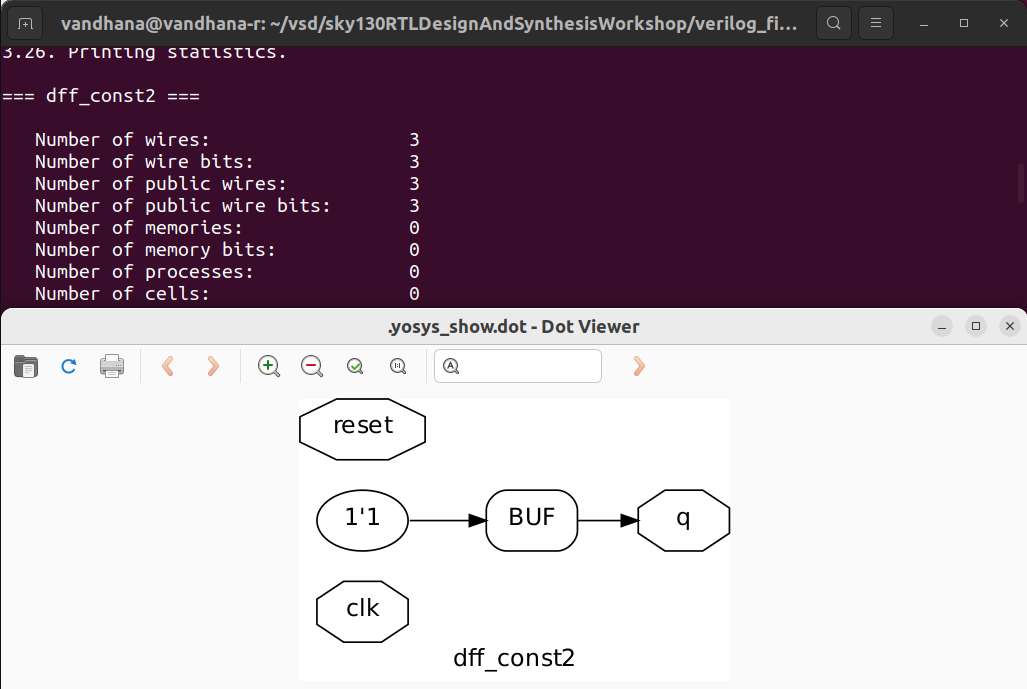This screenshot has height=689, width=1027.
Task: Navigate forward to the next graph view
Action: pos(212,366)
